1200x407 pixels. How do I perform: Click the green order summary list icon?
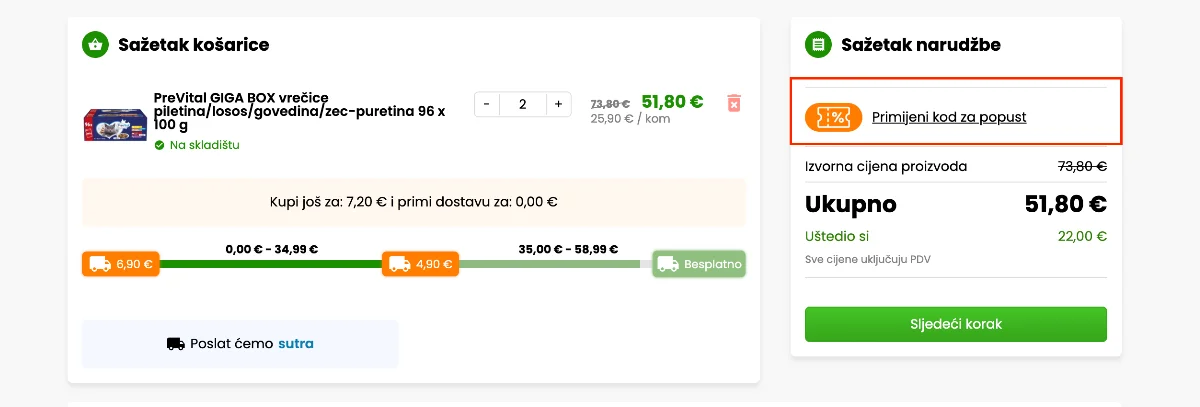point(818,44)
